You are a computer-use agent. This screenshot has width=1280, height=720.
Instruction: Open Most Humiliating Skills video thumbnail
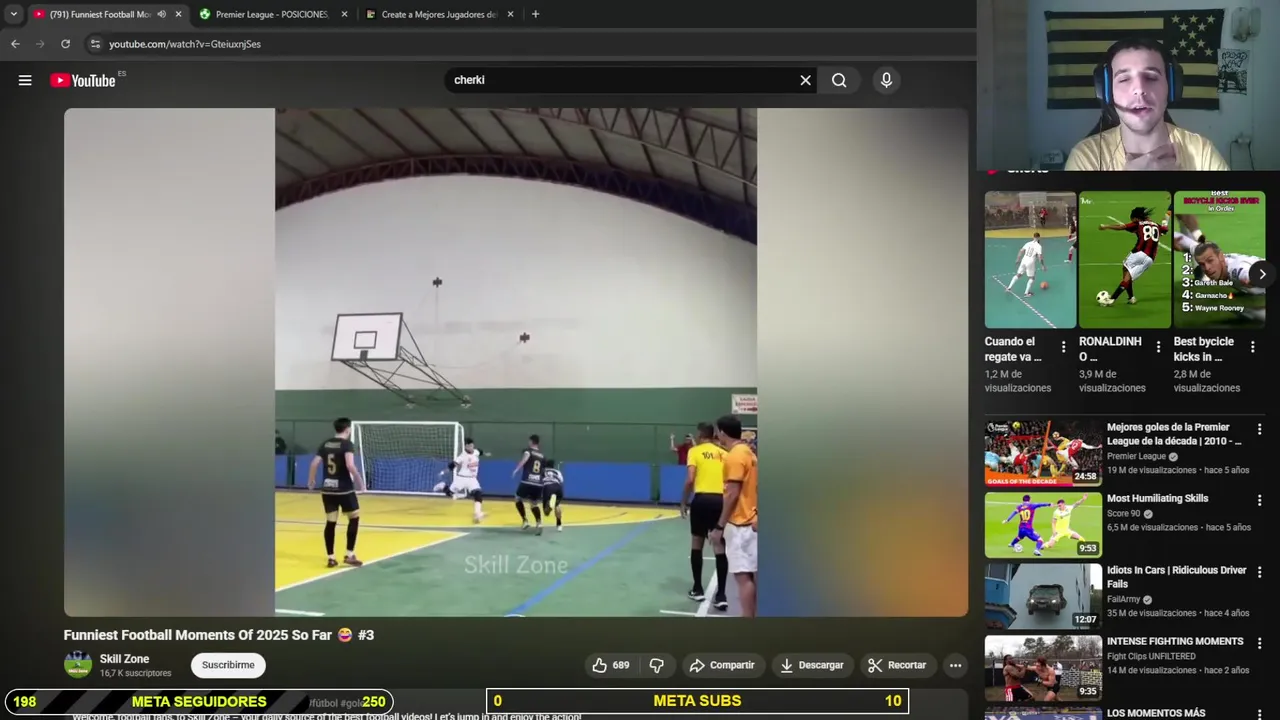pyautogui.click(x=1043, y=524)
